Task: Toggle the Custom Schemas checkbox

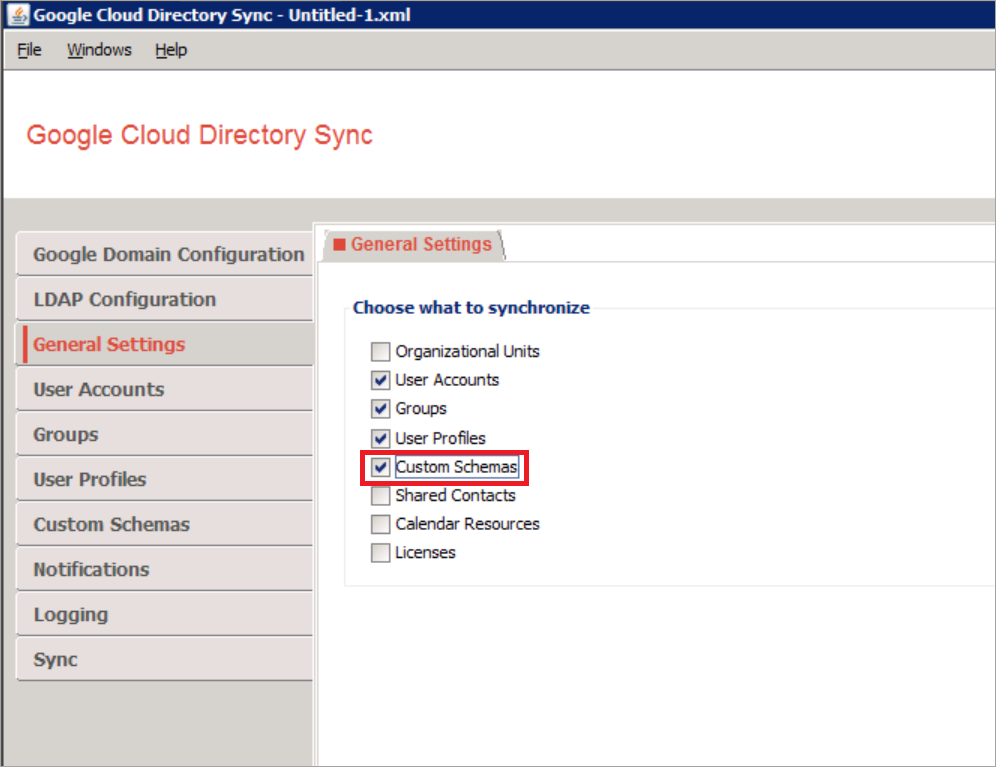Action: [380, 467]
